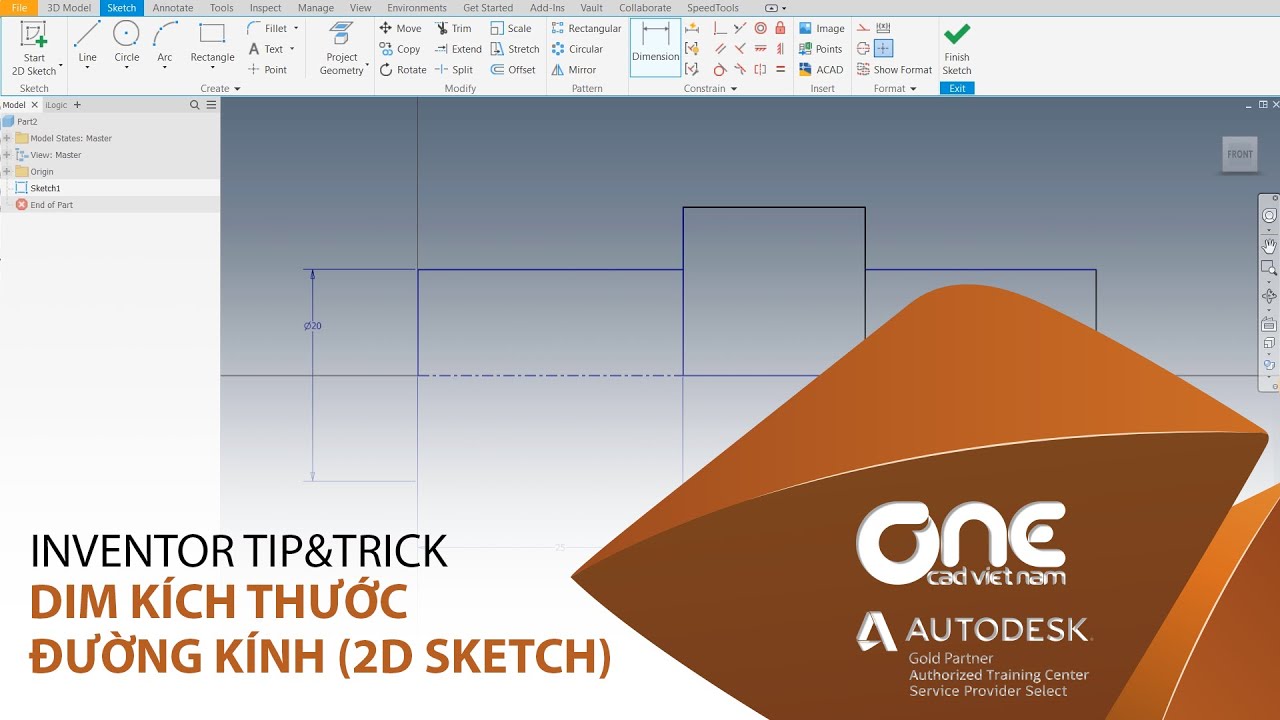
Task: Apply the Parallel constraint
Action: (720, 48)
